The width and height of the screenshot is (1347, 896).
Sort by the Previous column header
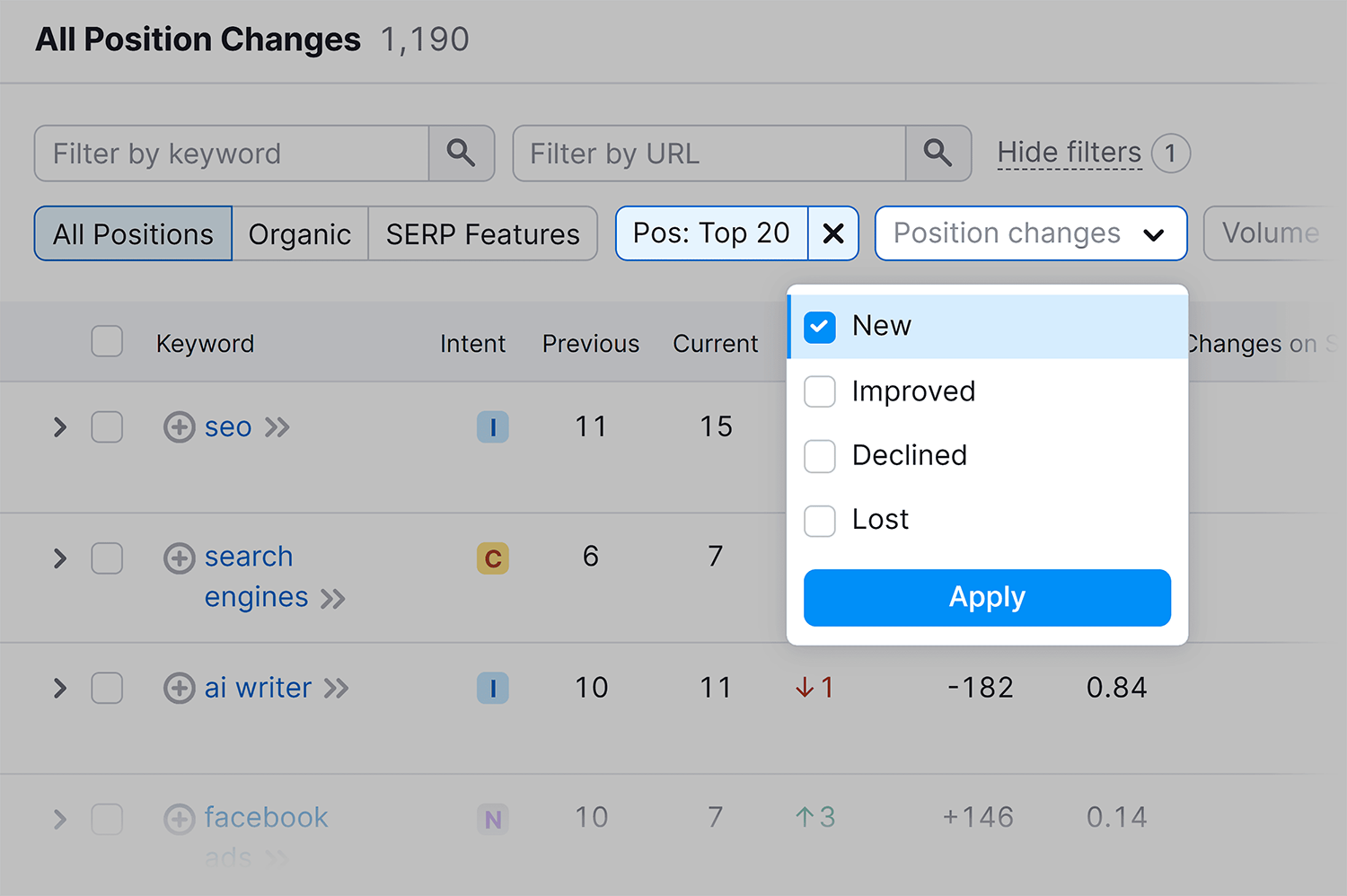click(591, 344)
